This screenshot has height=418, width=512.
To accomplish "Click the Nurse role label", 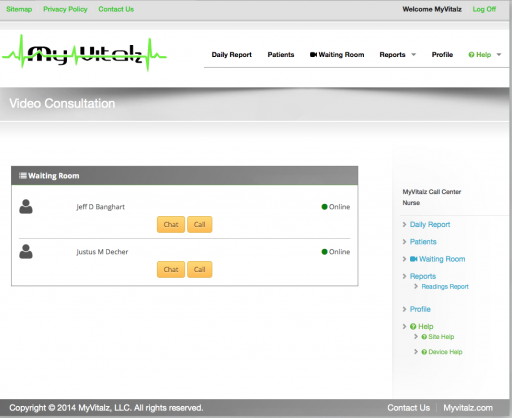I will tap(411, 203).
